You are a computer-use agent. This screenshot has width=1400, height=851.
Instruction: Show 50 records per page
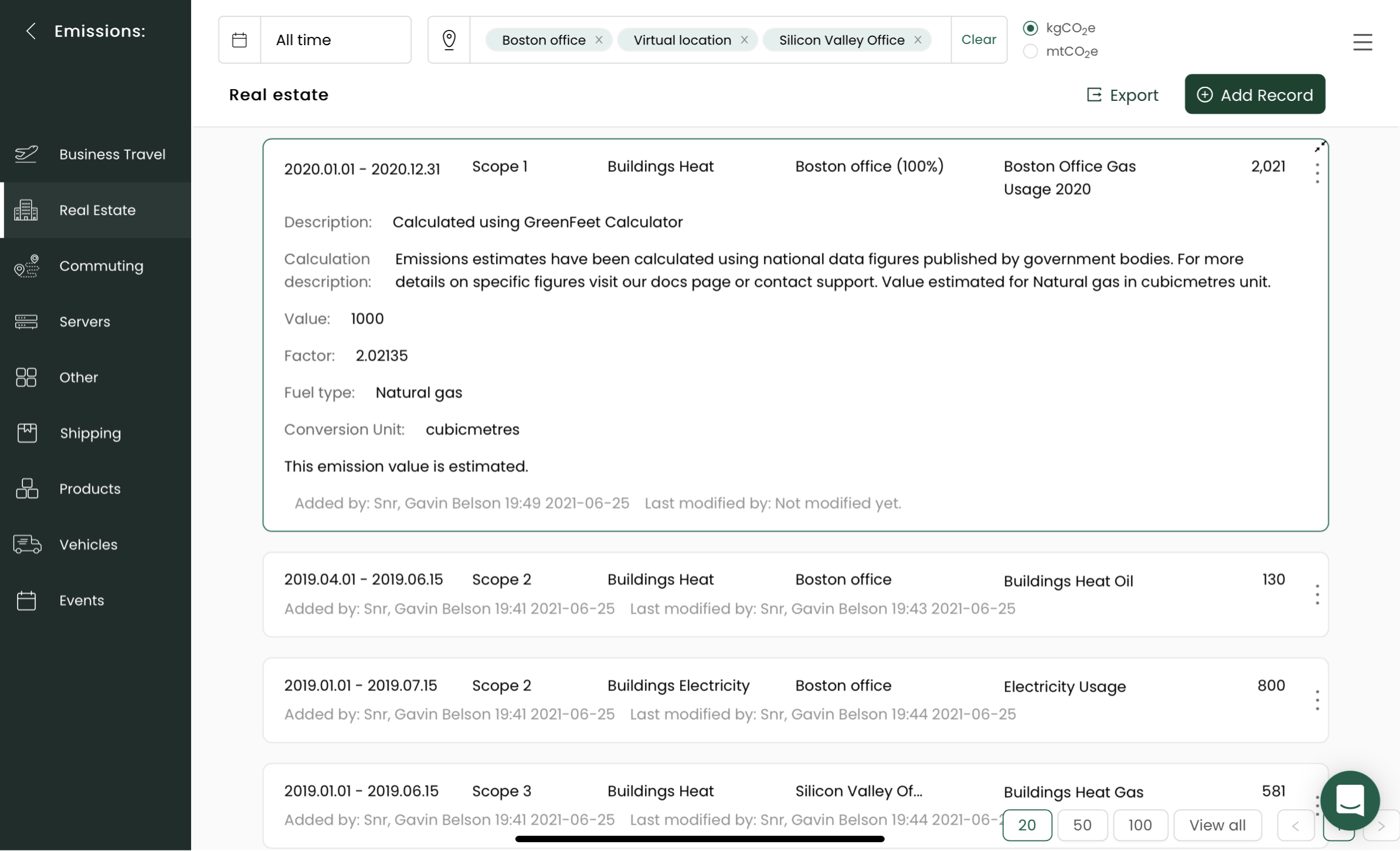pyautogui.click(x=1082, y=825)
